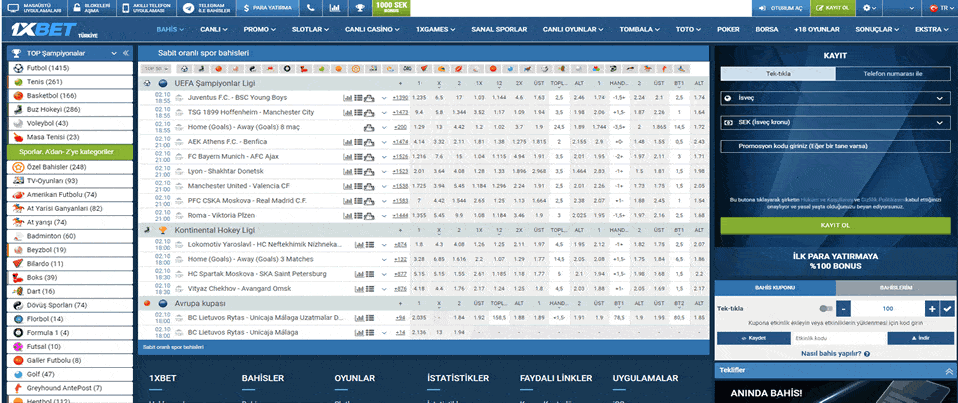Click the one-click stake amount field showing 100

(888, 308)
